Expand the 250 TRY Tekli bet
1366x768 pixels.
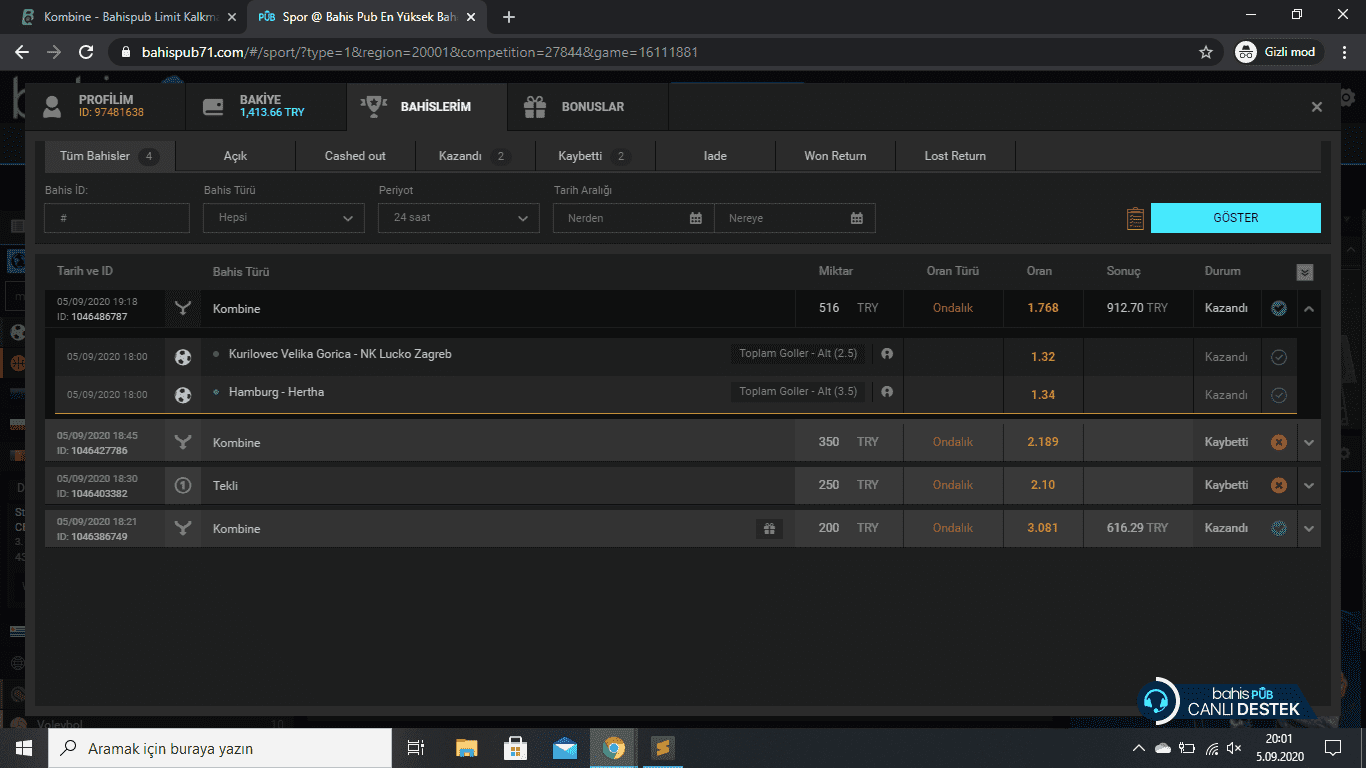[x=1309, y=486]
